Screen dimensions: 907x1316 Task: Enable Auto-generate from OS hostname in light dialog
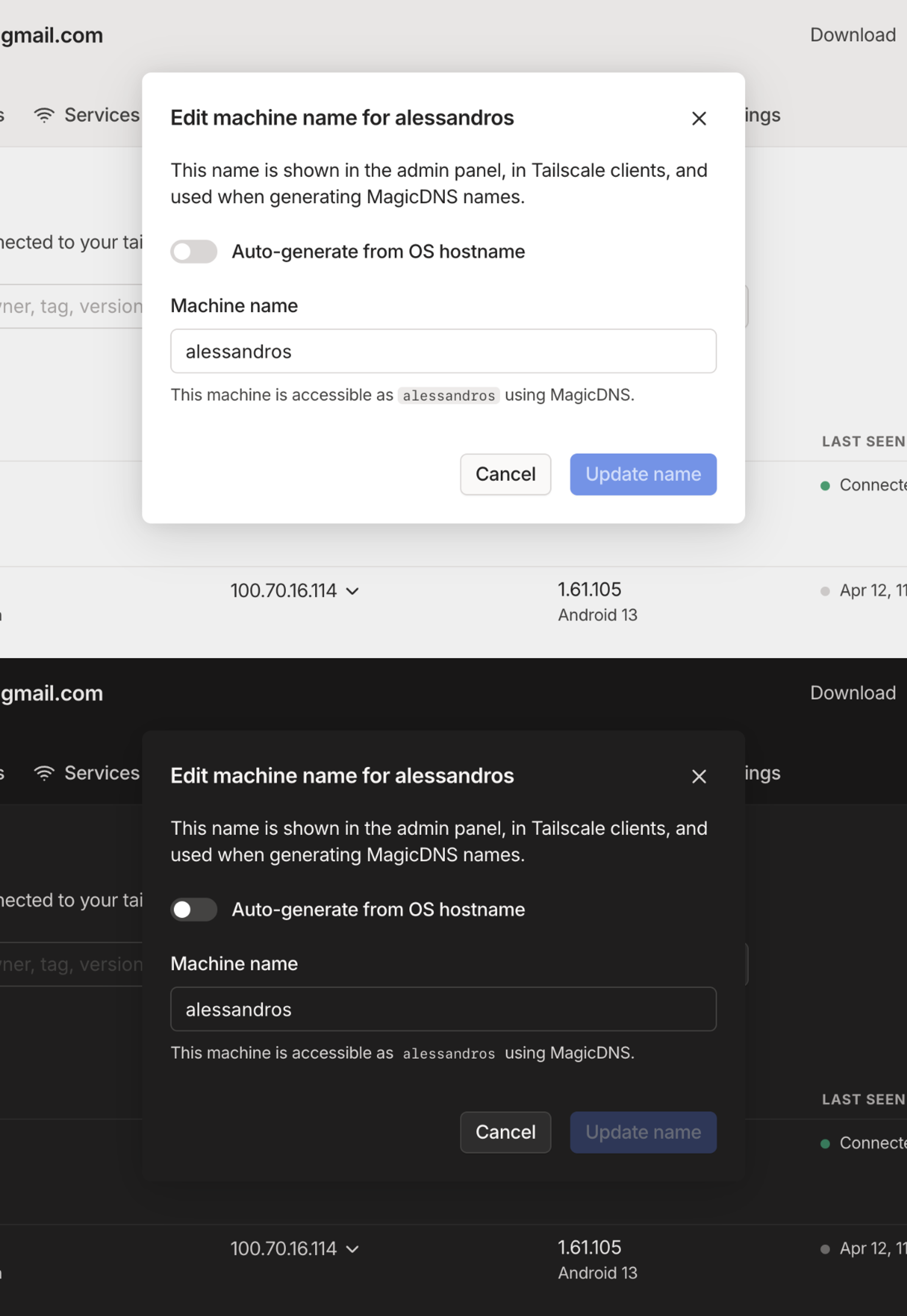194,252
